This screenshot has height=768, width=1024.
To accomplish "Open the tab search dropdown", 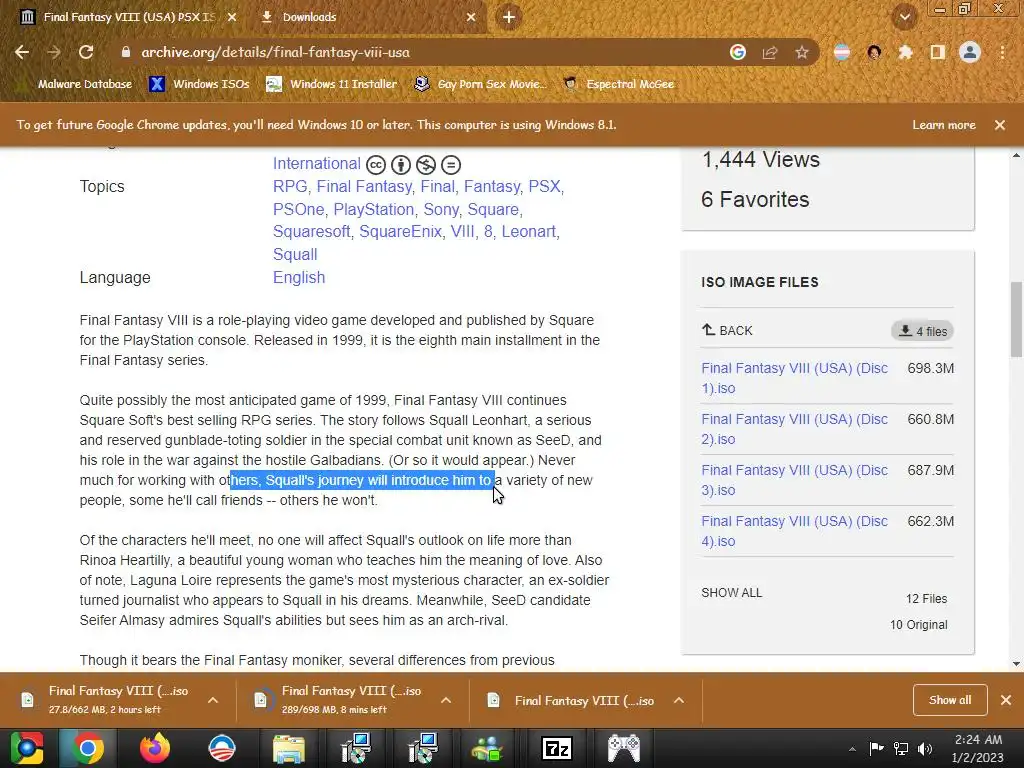I will point(904,18).
